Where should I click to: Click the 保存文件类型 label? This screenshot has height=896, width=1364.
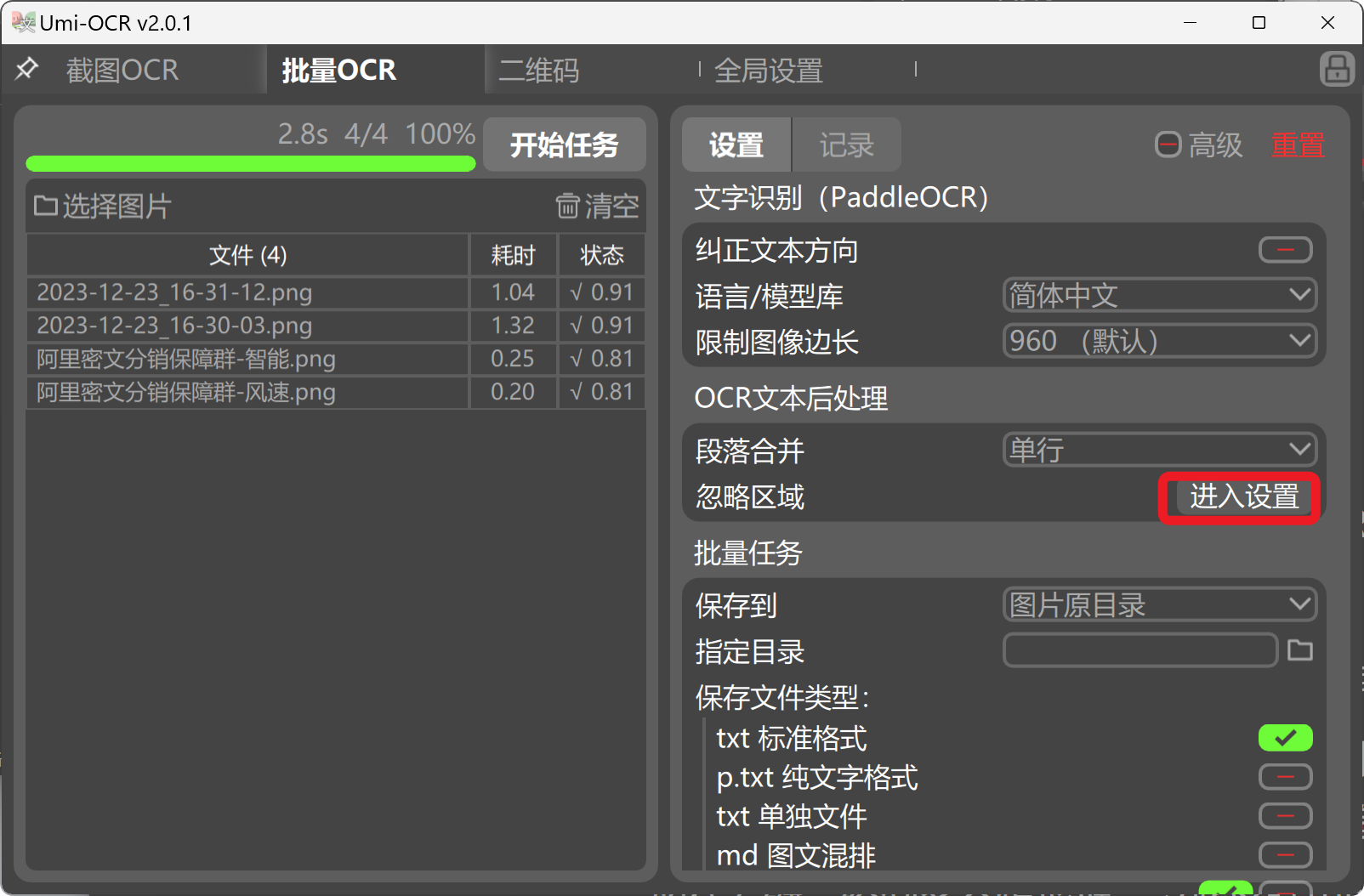782,698
